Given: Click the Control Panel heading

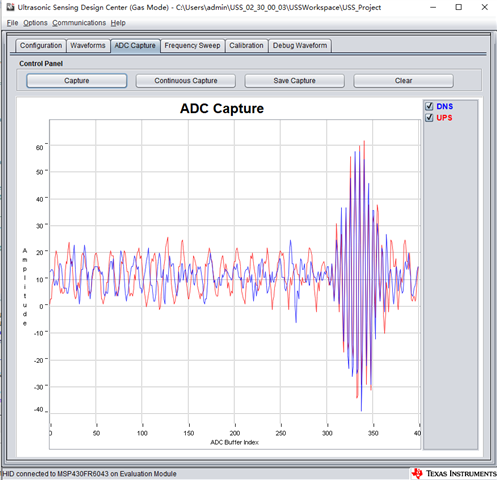Looking at the screenshot, I should 41,63.
